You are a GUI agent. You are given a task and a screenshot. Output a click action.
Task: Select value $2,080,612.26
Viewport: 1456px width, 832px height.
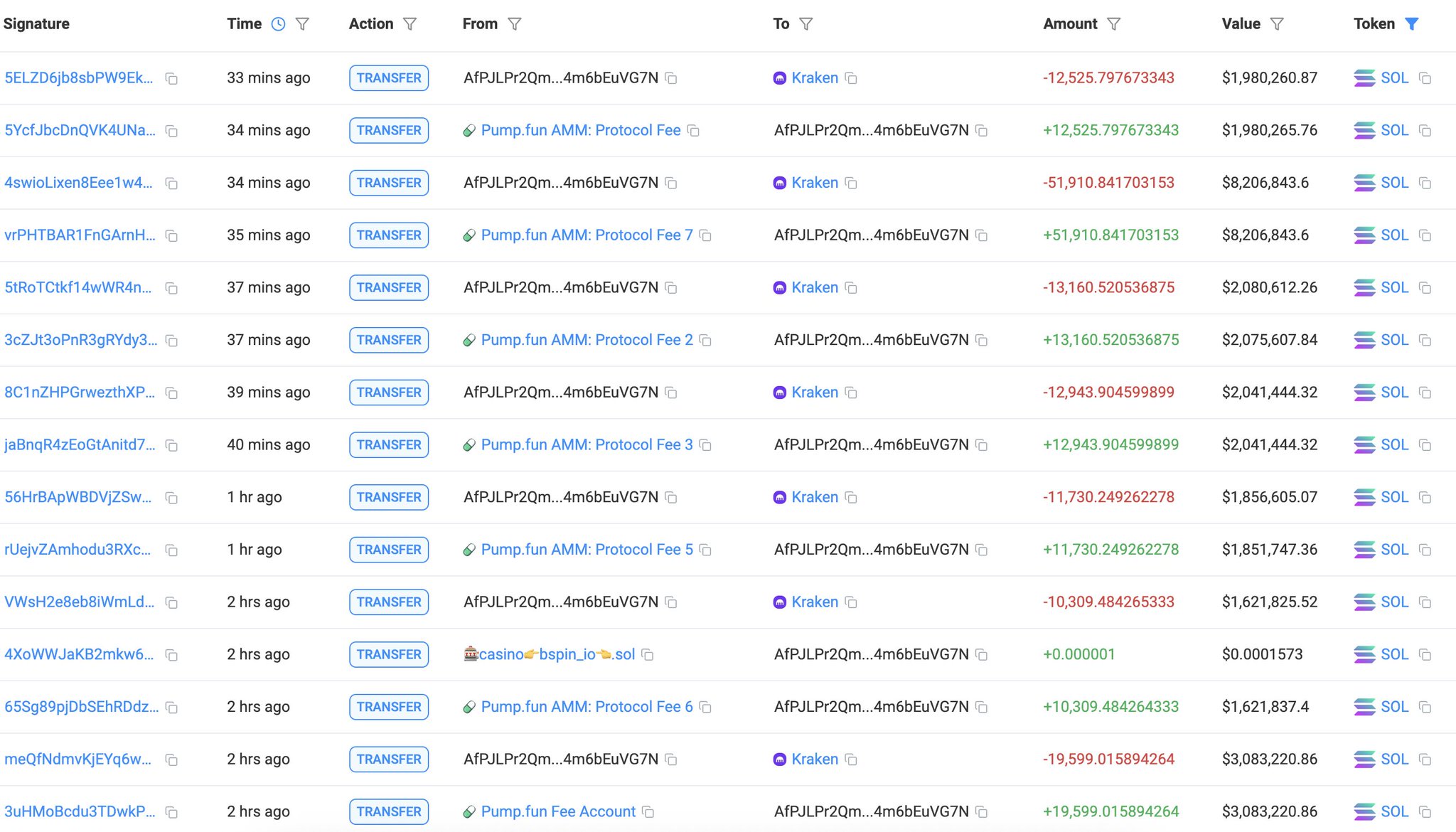tap(1270, 287)
